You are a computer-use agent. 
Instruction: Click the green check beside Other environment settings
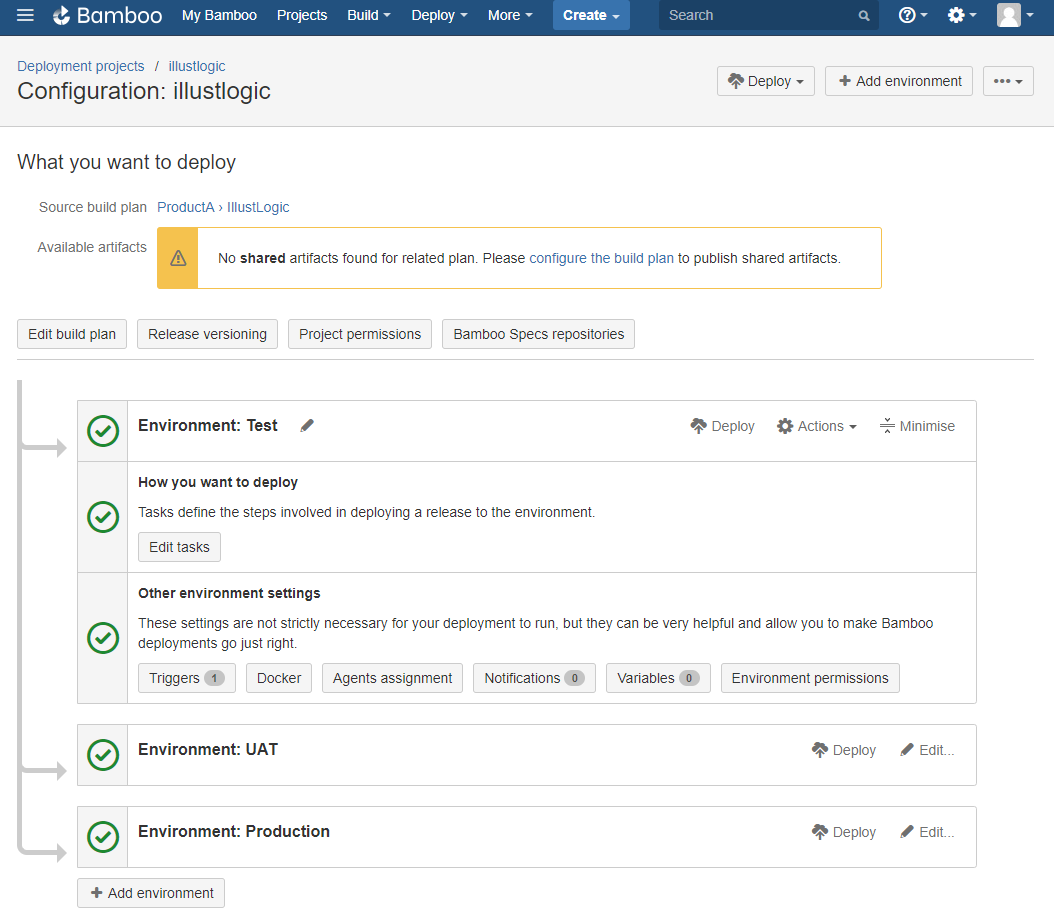click(x=103, y=638)
